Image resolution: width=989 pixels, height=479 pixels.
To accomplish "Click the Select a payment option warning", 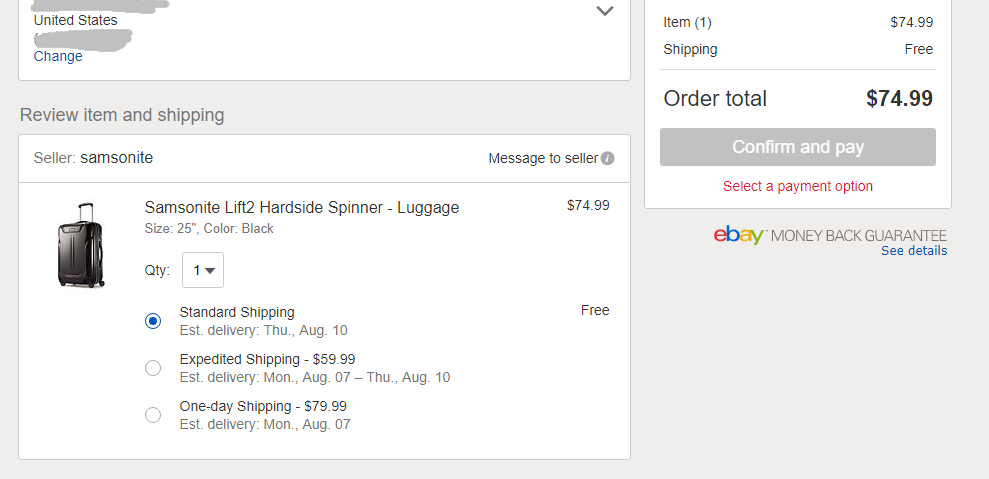I will pos(798,186).
